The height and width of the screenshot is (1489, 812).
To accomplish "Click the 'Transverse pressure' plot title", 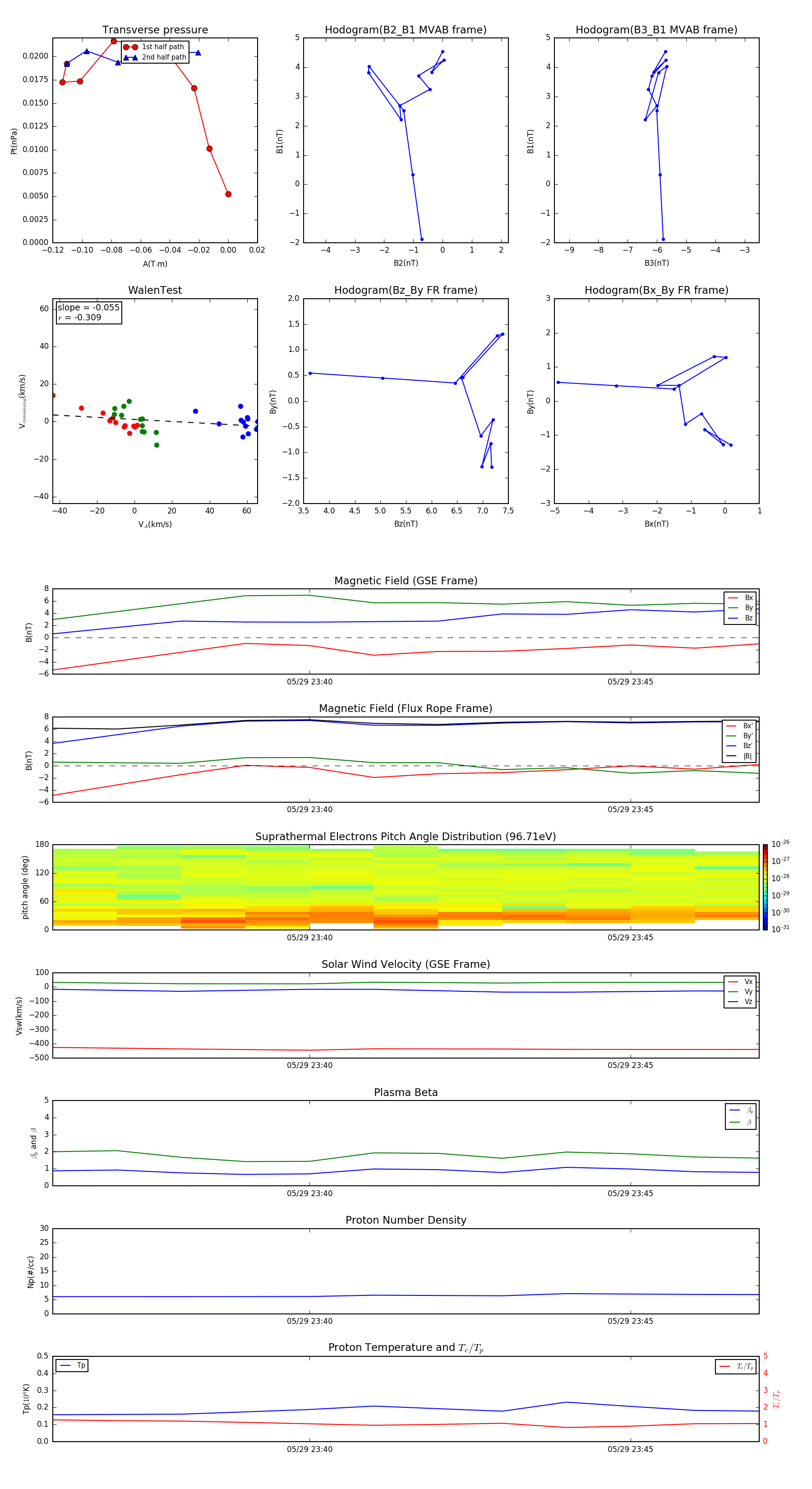I will click(155, 30).
